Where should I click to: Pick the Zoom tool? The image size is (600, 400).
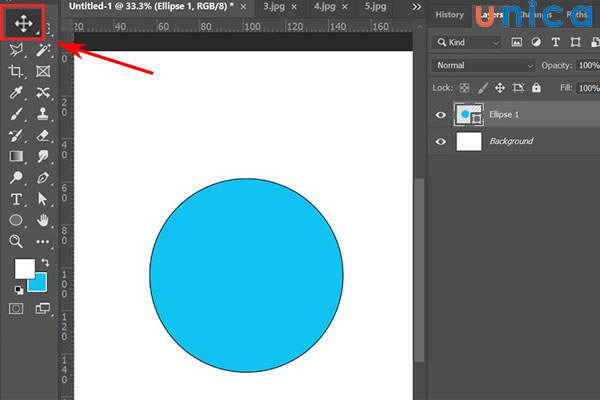click(x=16, y=241)
